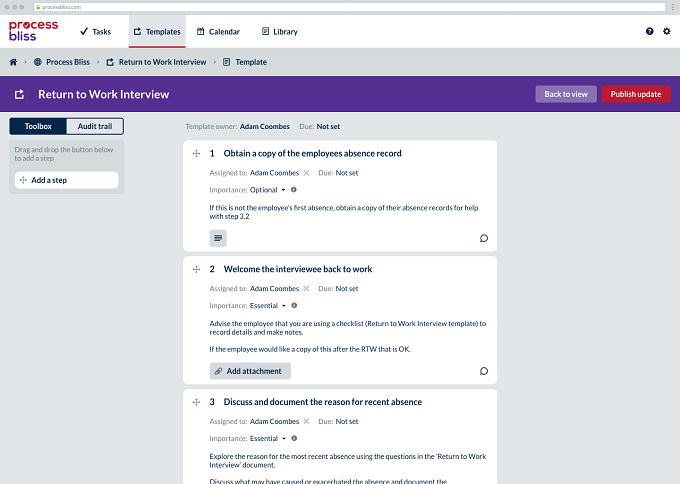Expand the Essential importance dropdown in step 2

tap(268, 305)
